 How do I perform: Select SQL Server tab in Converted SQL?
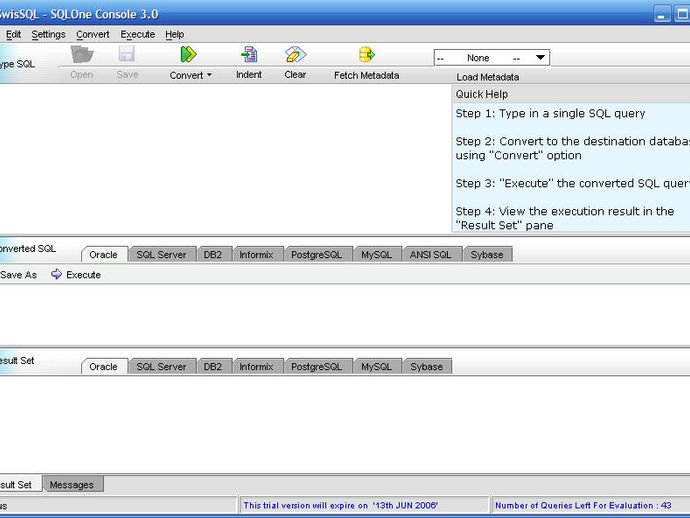pos(161,254)
